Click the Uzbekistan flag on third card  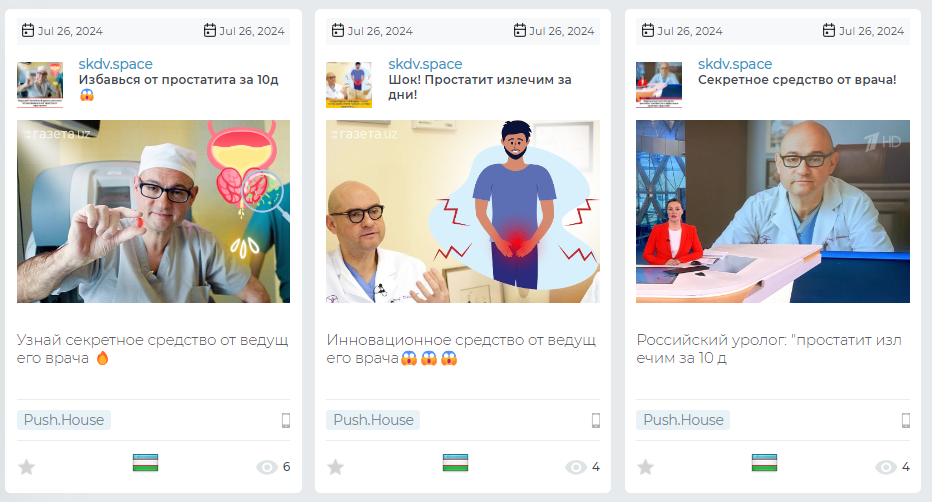(764, 462)
